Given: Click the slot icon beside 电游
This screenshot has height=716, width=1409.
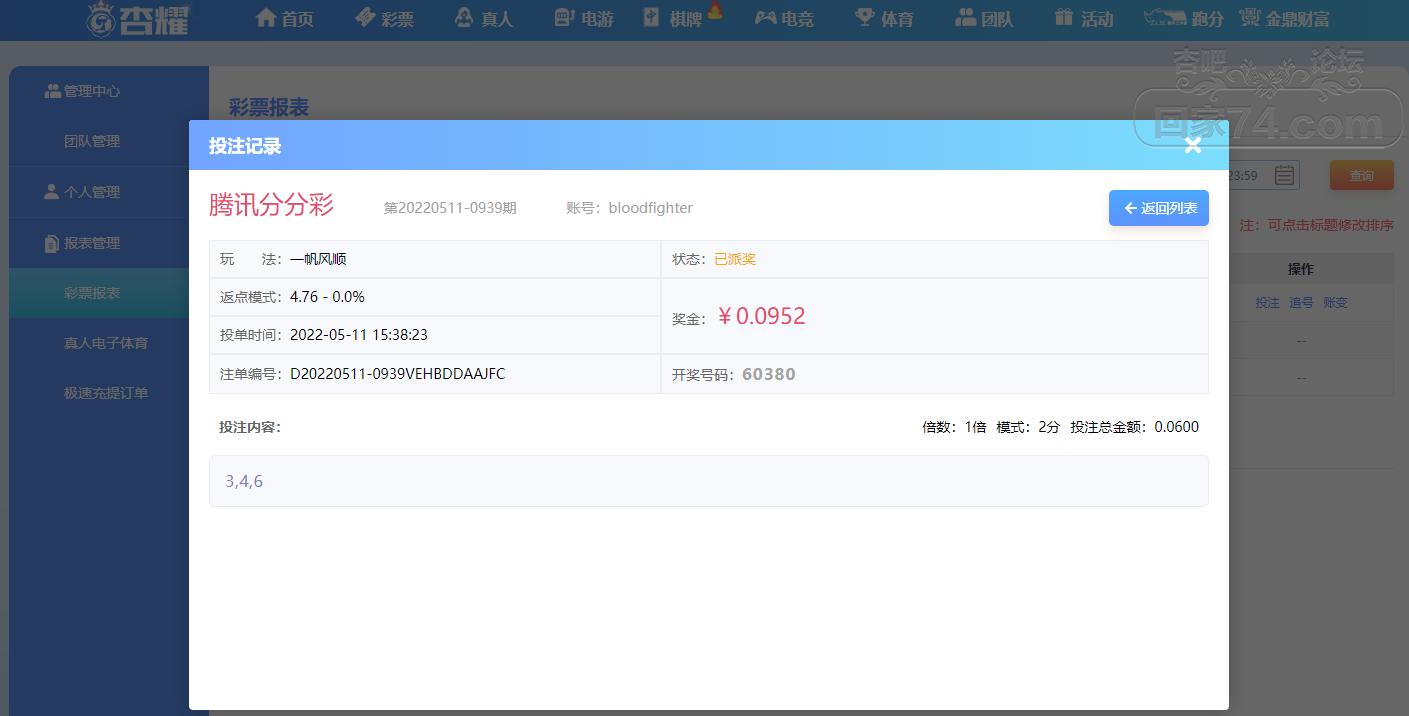Looking at the screenshot, I should tap(564, 17).
